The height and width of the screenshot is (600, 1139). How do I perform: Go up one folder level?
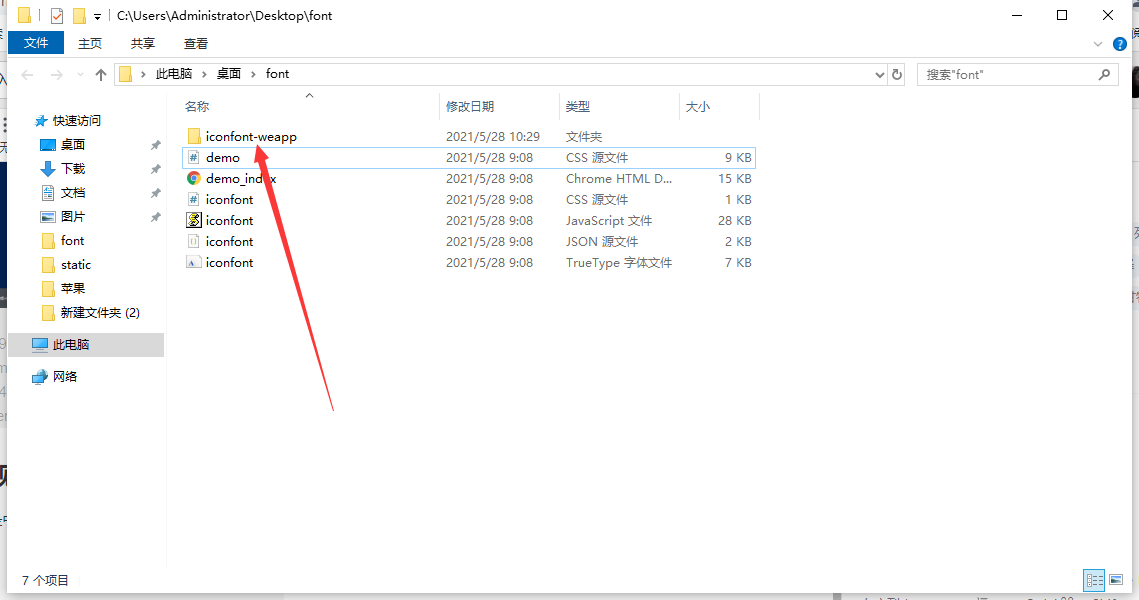pos(100,74)
